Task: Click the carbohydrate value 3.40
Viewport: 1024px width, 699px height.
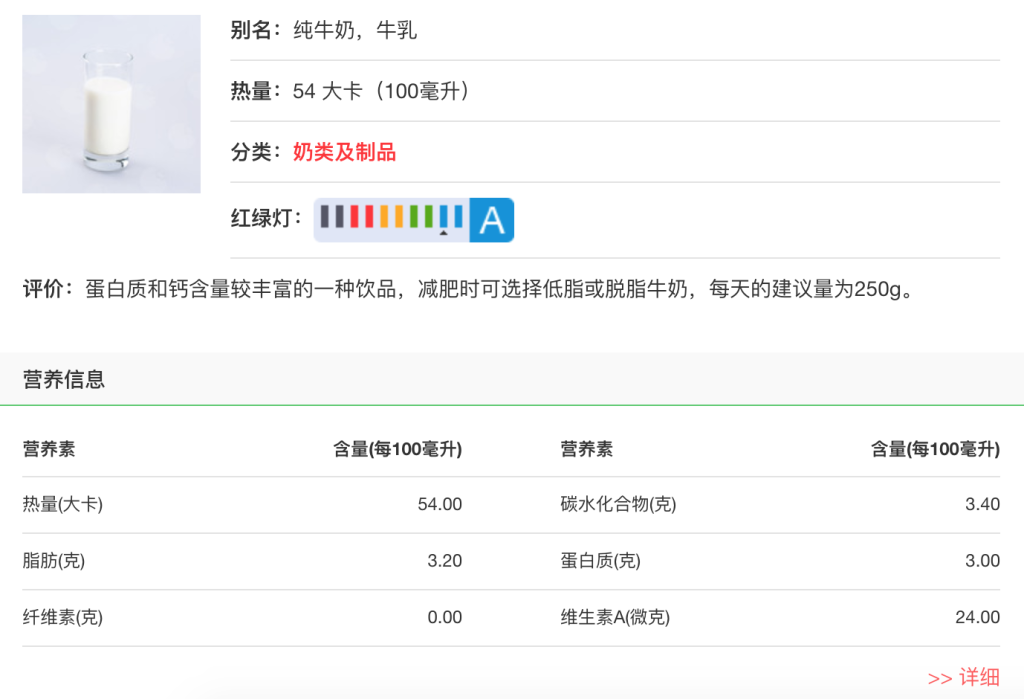Action: point(982,504)
